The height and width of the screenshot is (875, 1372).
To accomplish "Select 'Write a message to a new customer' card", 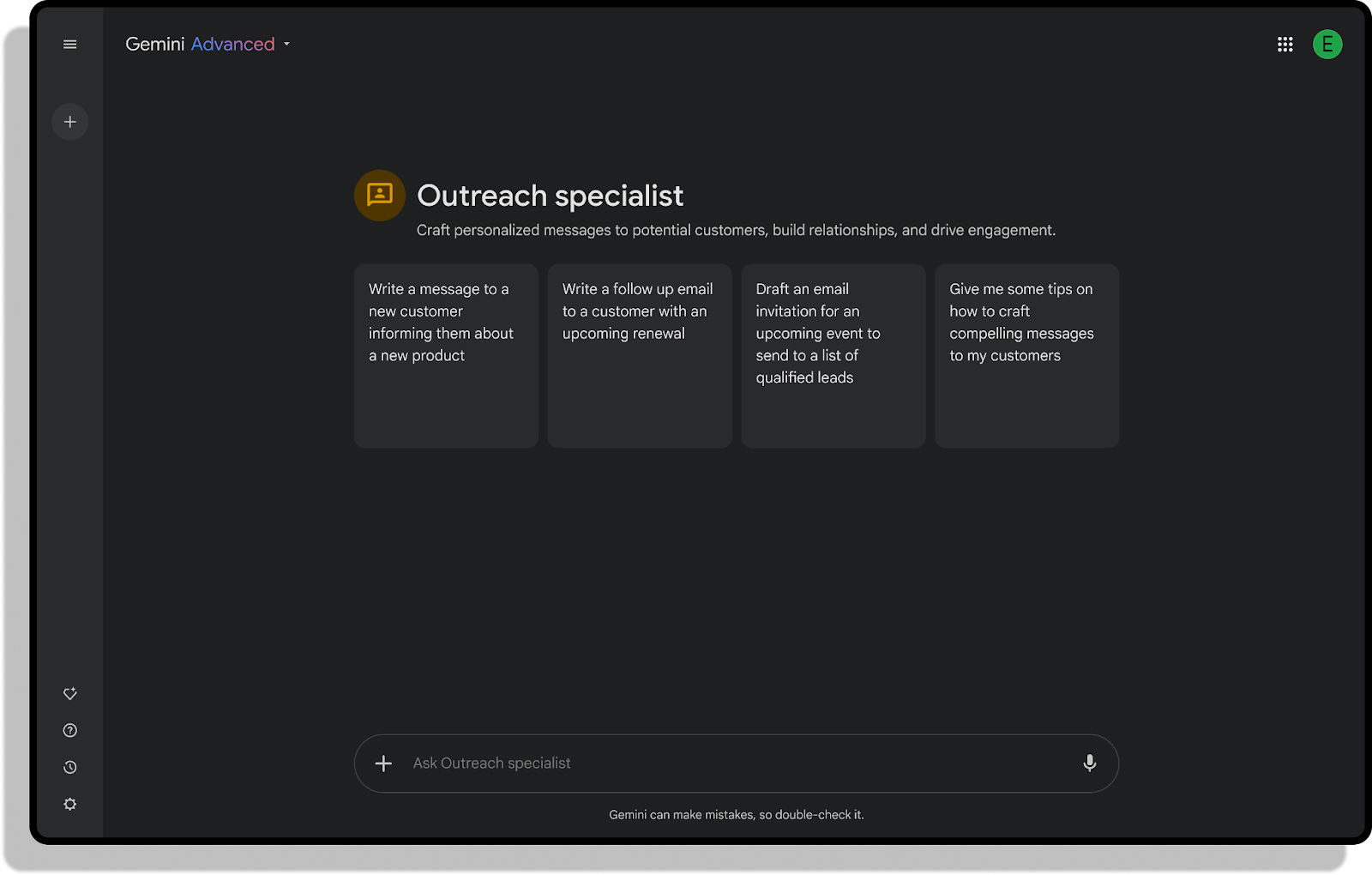I will 446,355.
